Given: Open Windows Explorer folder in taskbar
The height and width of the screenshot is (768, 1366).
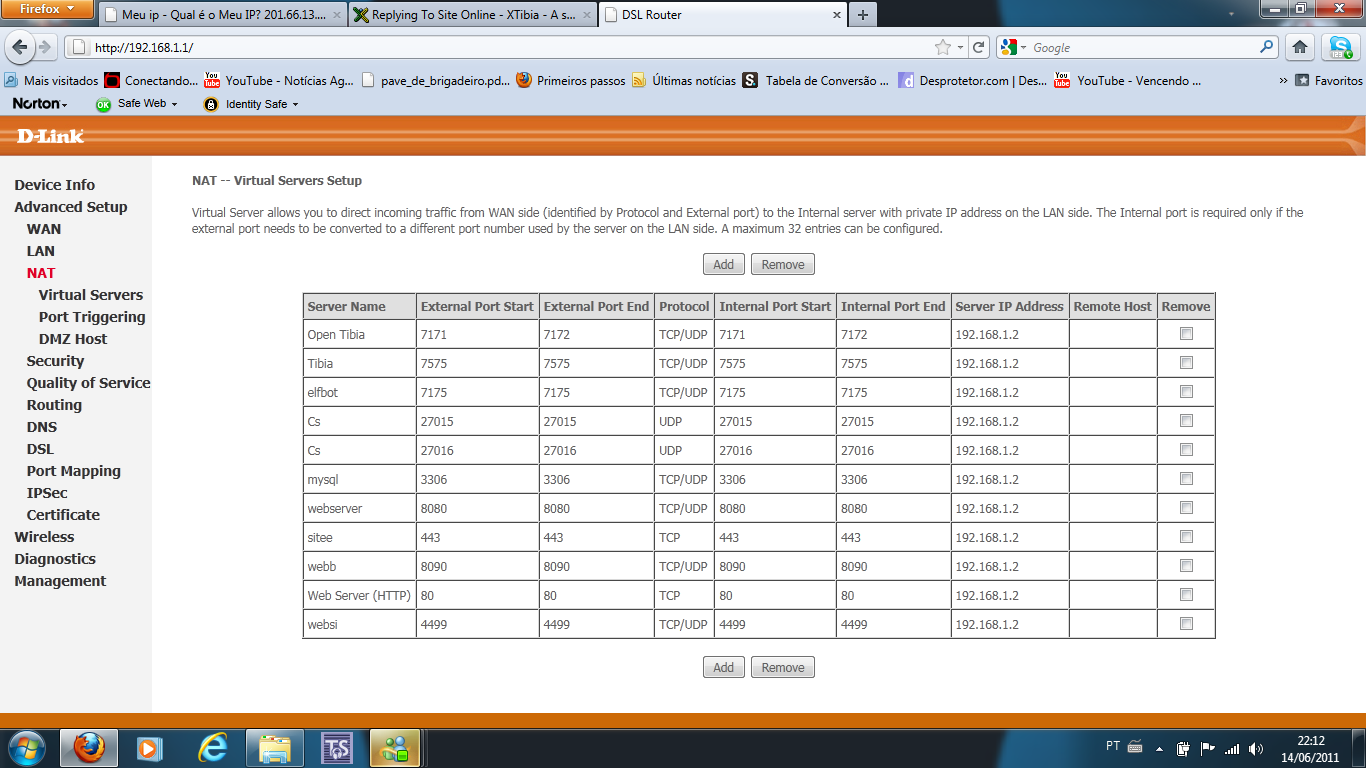Looking at the screenshot, I should (x=275, y=747).
